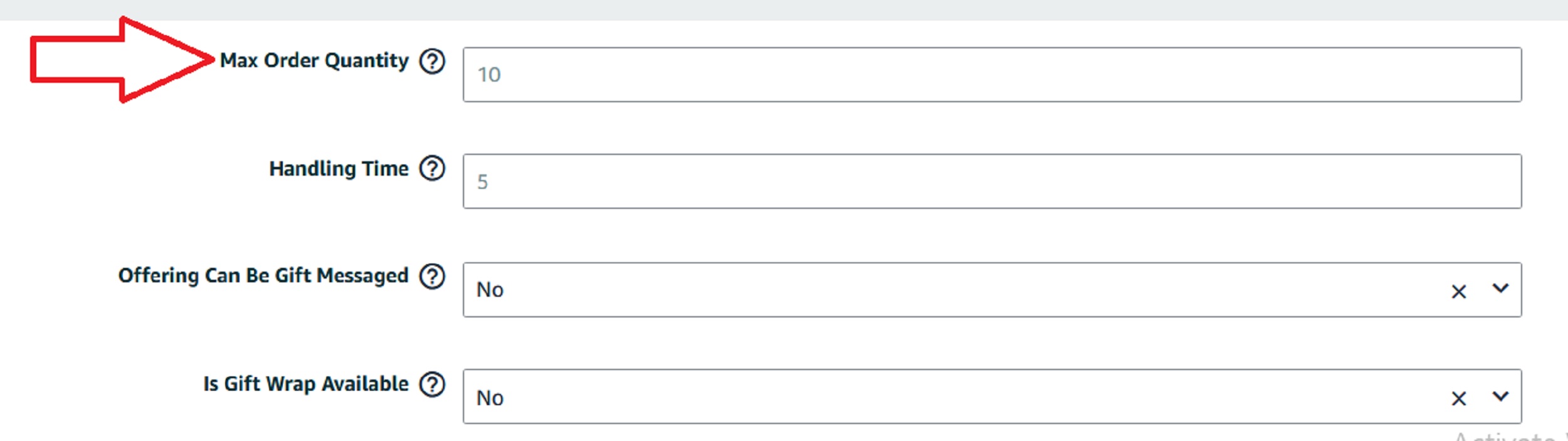This screenshot has width=1568, height=441.
Task: Select the Is Gift Wrap Available label
Action: pos(305,384)
